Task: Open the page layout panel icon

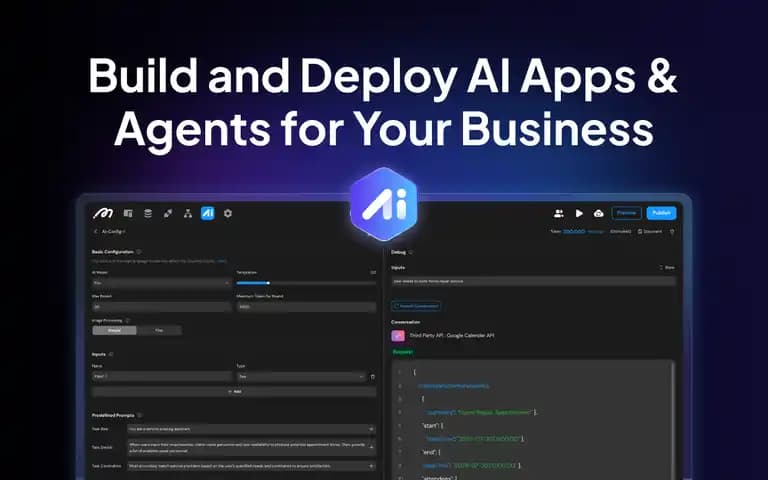Action: pyautogui.click(x=128, y=213)
